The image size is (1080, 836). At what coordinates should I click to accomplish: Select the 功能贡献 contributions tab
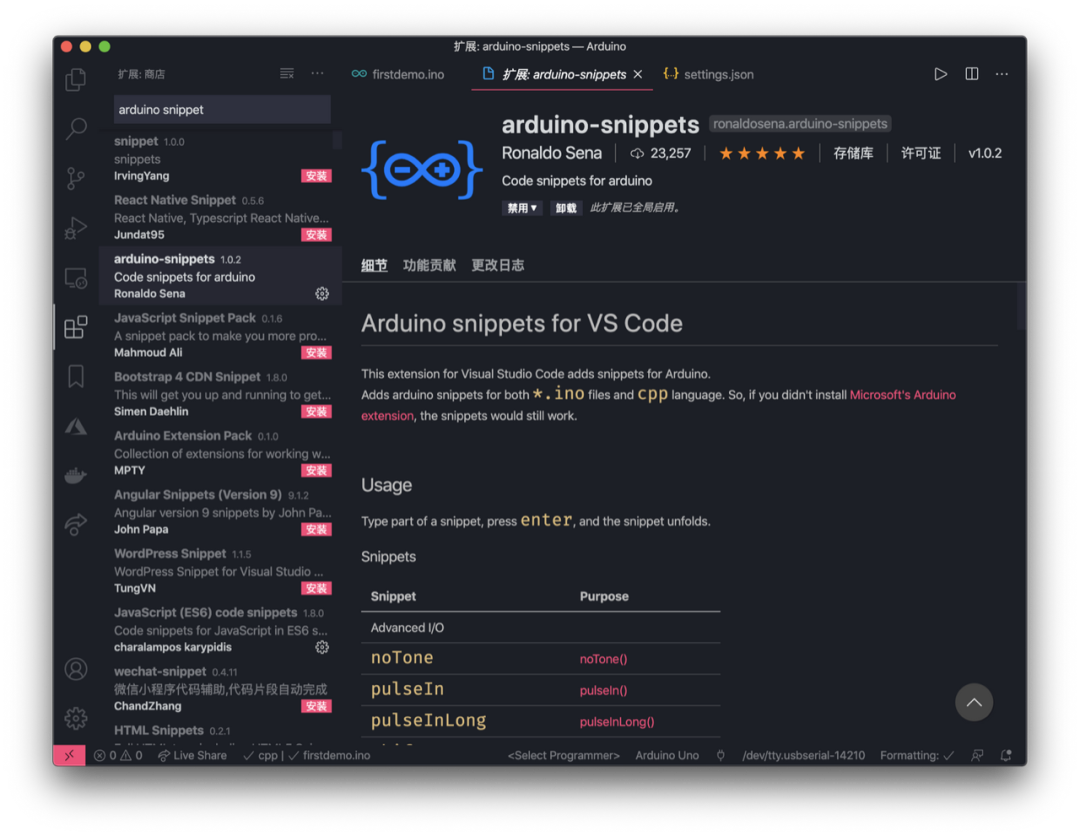(x=429, y=265)
